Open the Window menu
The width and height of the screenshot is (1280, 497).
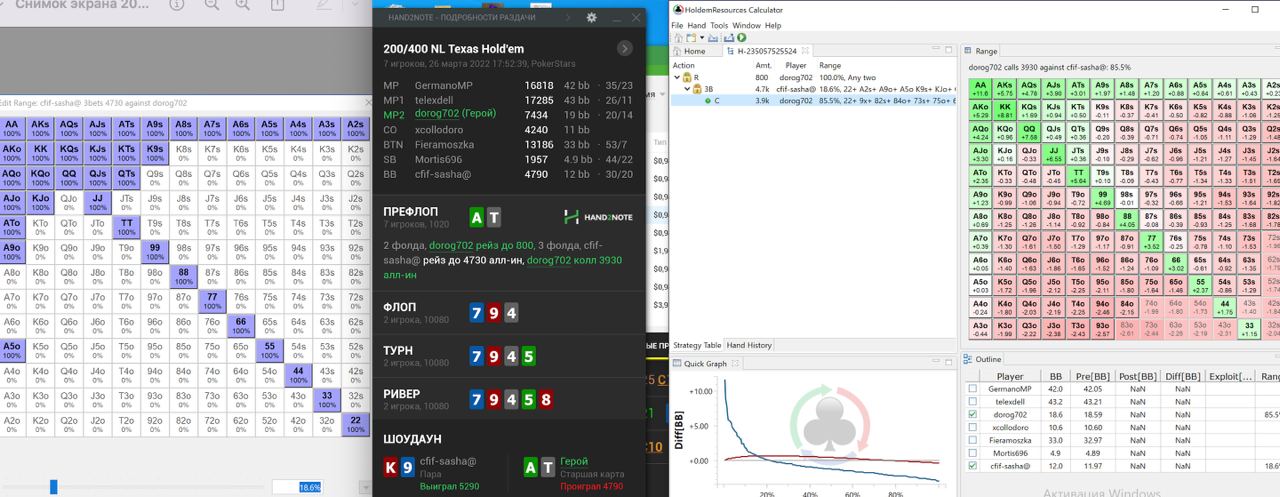point(746,25)
